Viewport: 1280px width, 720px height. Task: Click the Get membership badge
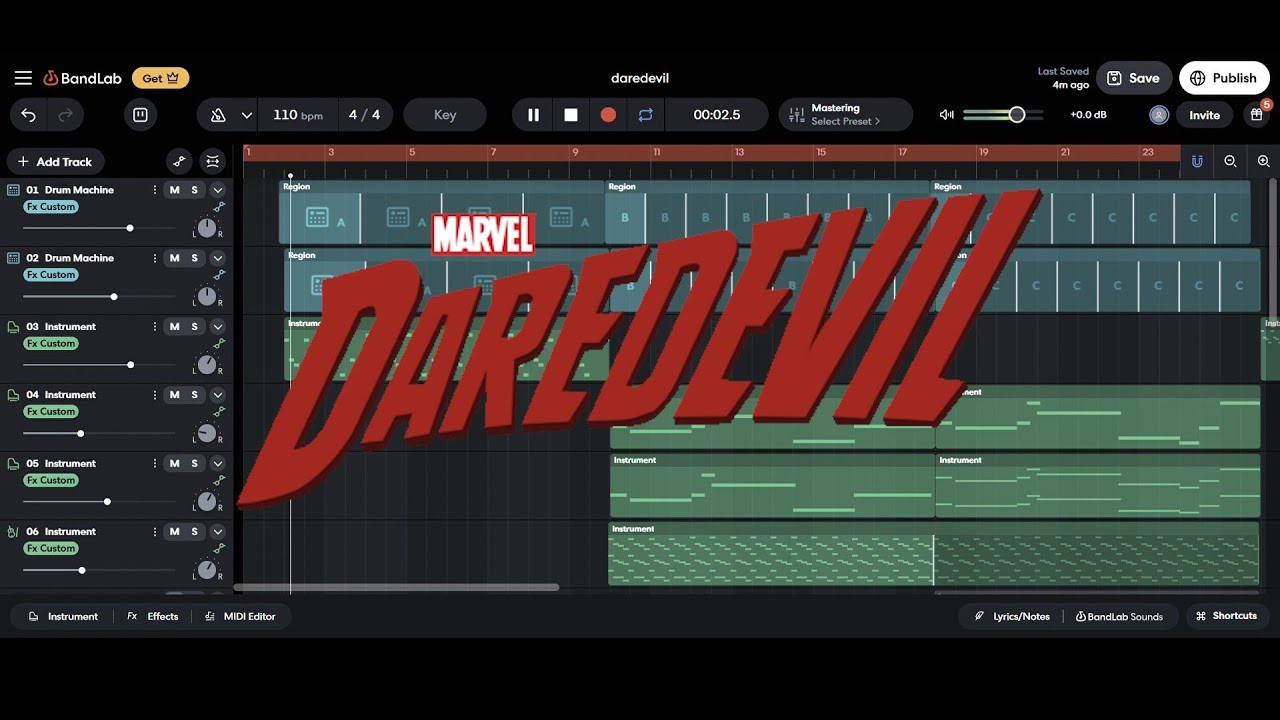160,78
